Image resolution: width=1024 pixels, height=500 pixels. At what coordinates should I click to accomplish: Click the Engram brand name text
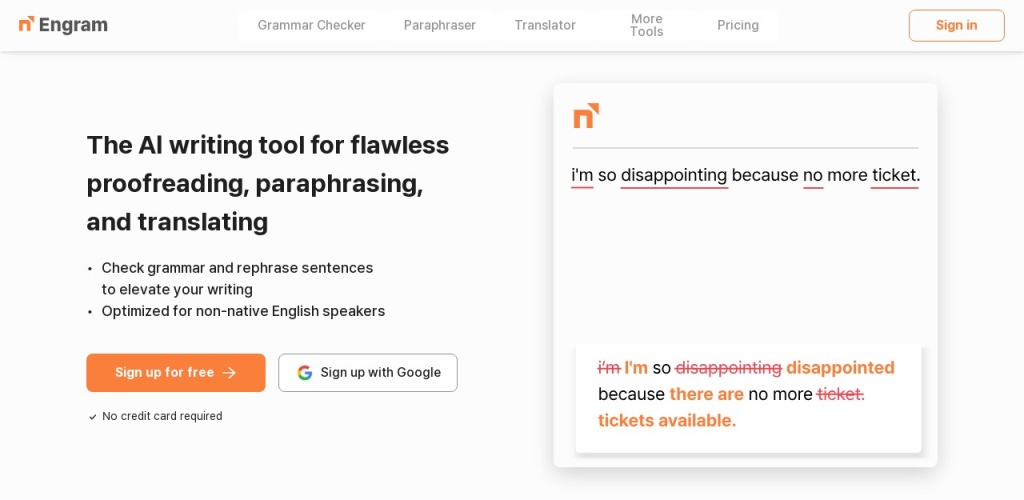(x=73, y=25)
